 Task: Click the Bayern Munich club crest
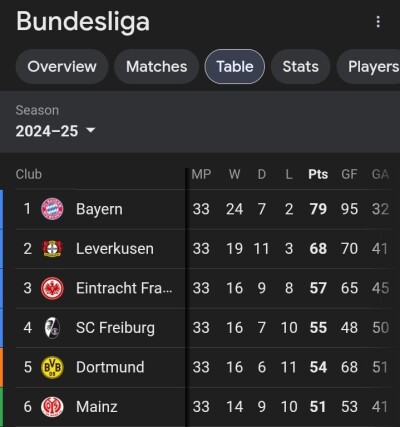pos(52,209)
